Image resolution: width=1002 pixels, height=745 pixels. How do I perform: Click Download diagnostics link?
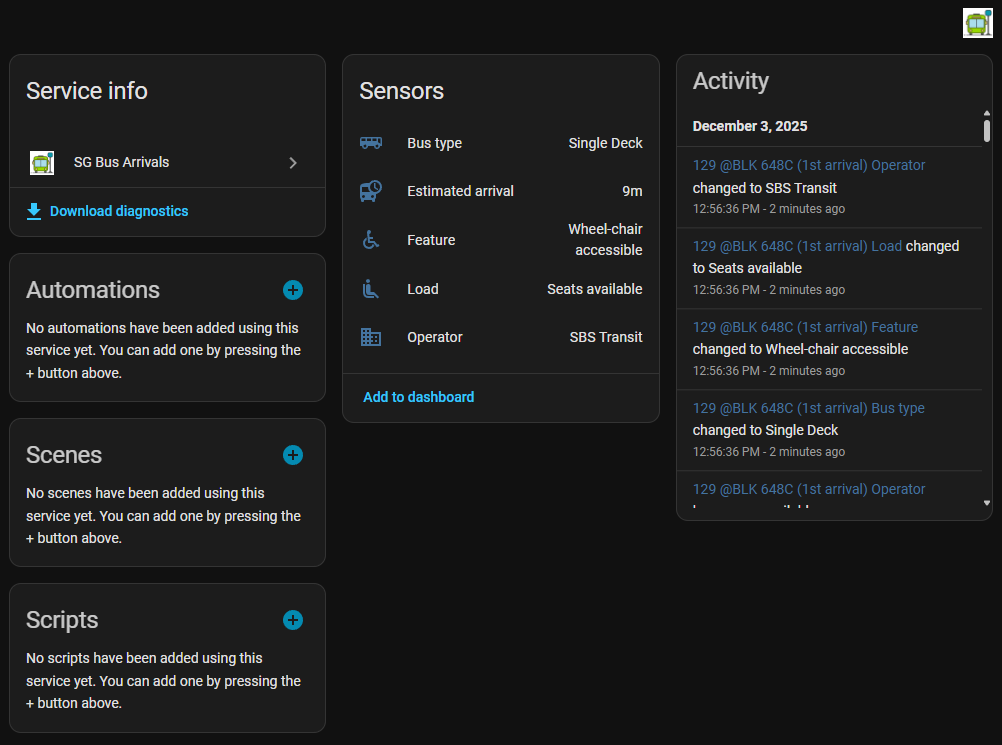click(x=118, y=211)
